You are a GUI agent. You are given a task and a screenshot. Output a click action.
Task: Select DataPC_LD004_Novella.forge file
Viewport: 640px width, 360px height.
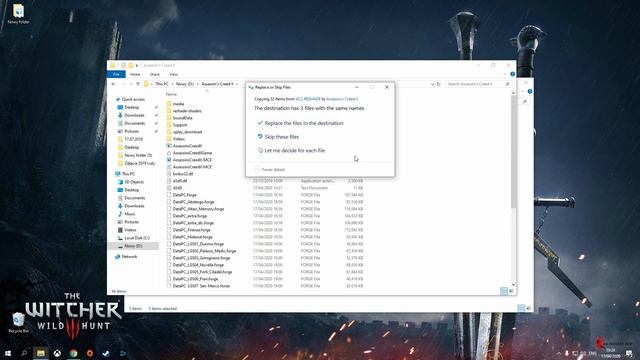point(196,264)
